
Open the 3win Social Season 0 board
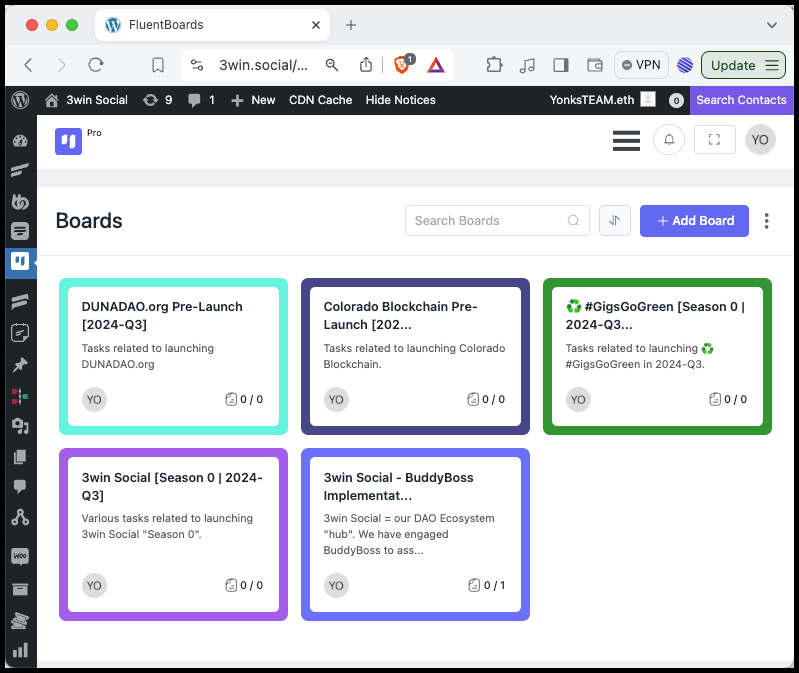coord(173,534)
